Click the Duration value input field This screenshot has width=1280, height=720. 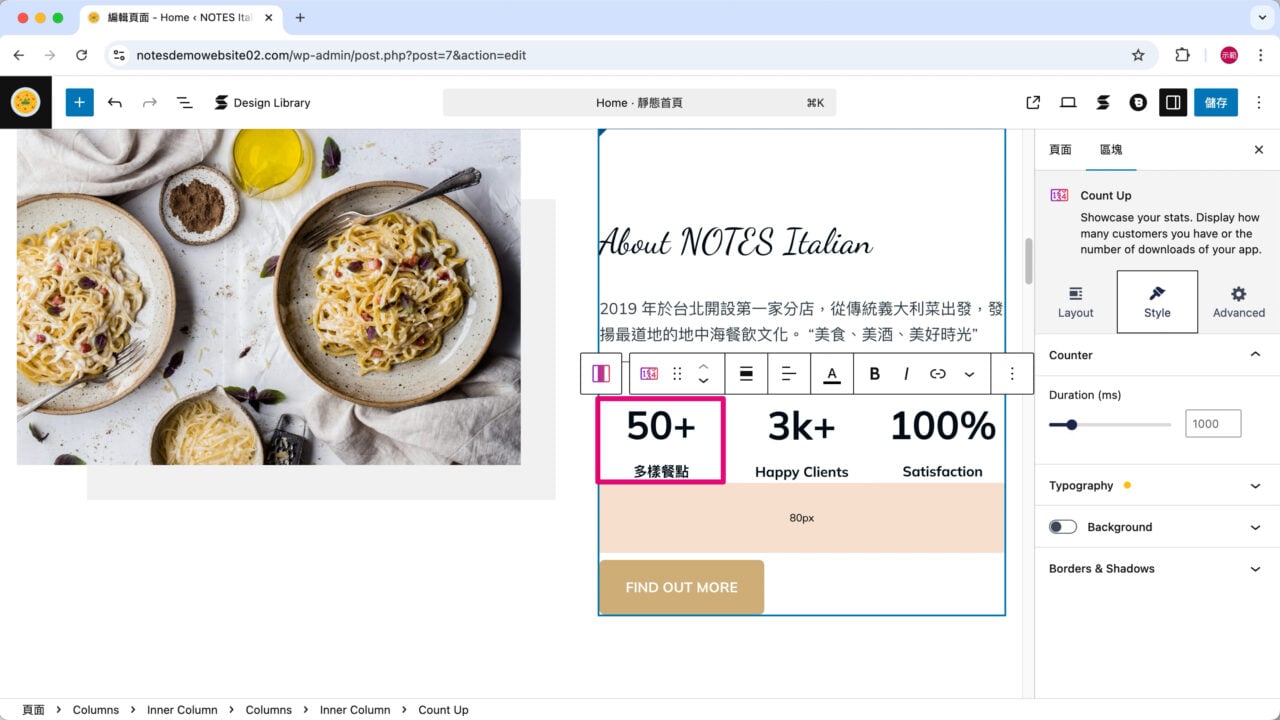point(1212,424)
